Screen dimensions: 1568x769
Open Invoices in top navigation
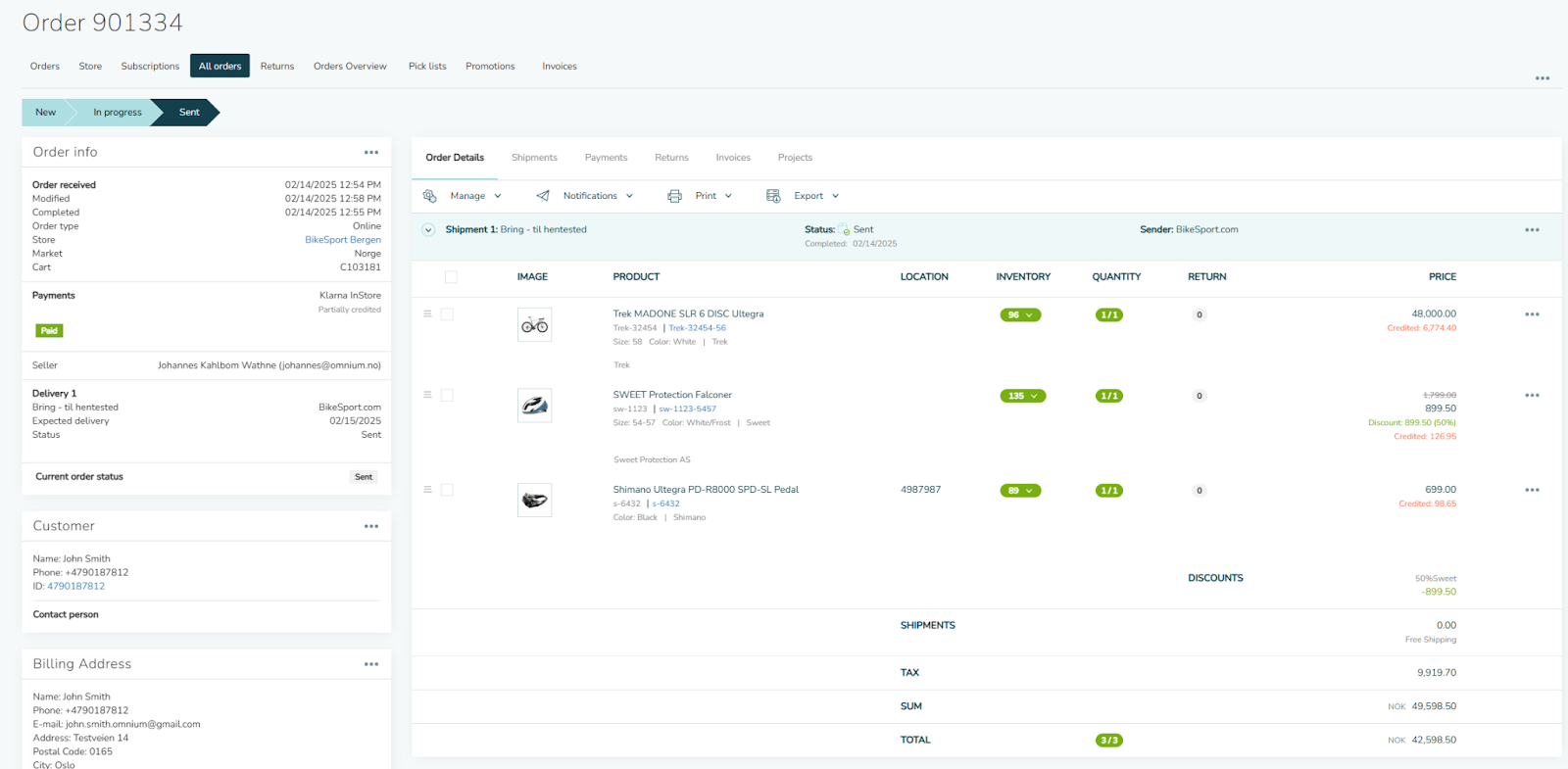click(x=560, y=67)
